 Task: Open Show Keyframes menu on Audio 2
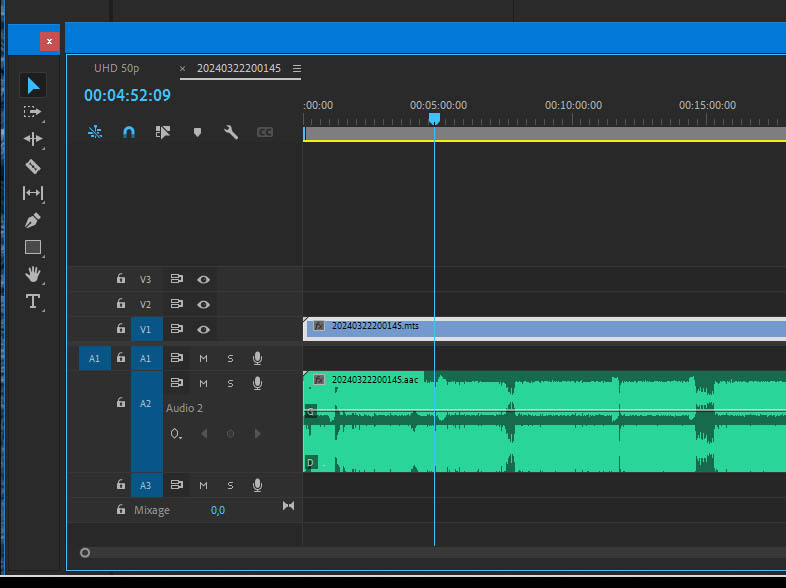(175, 434)
